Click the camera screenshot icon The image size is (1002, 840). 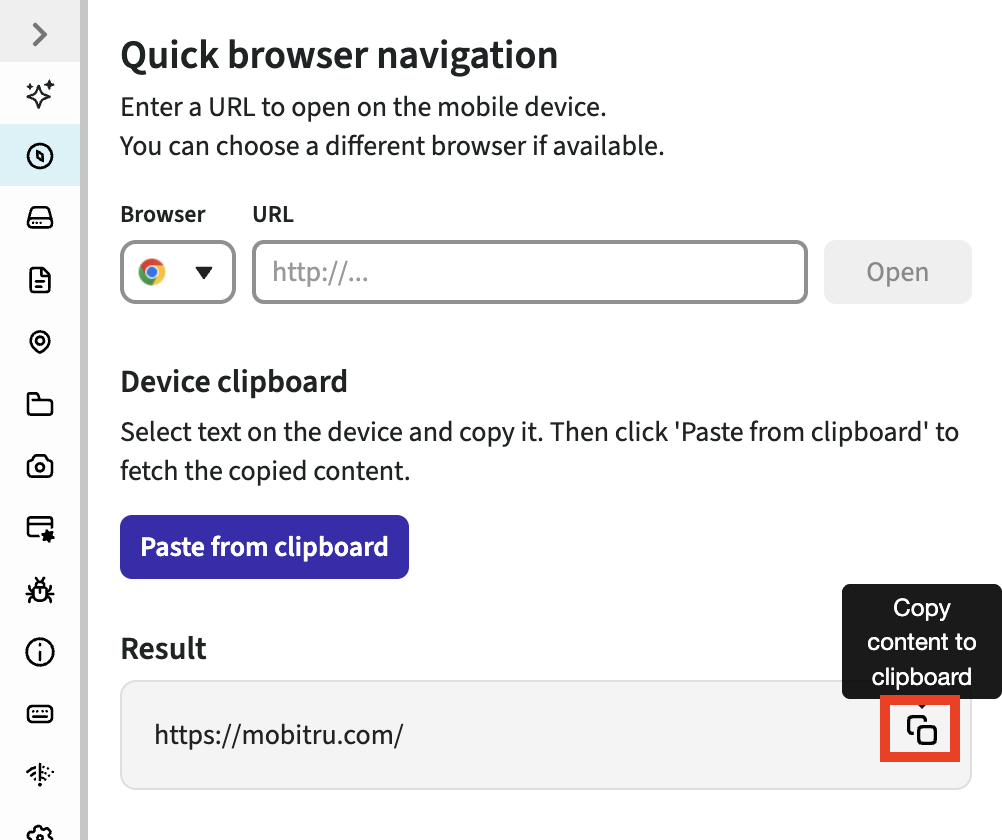(x=40, y=466)
